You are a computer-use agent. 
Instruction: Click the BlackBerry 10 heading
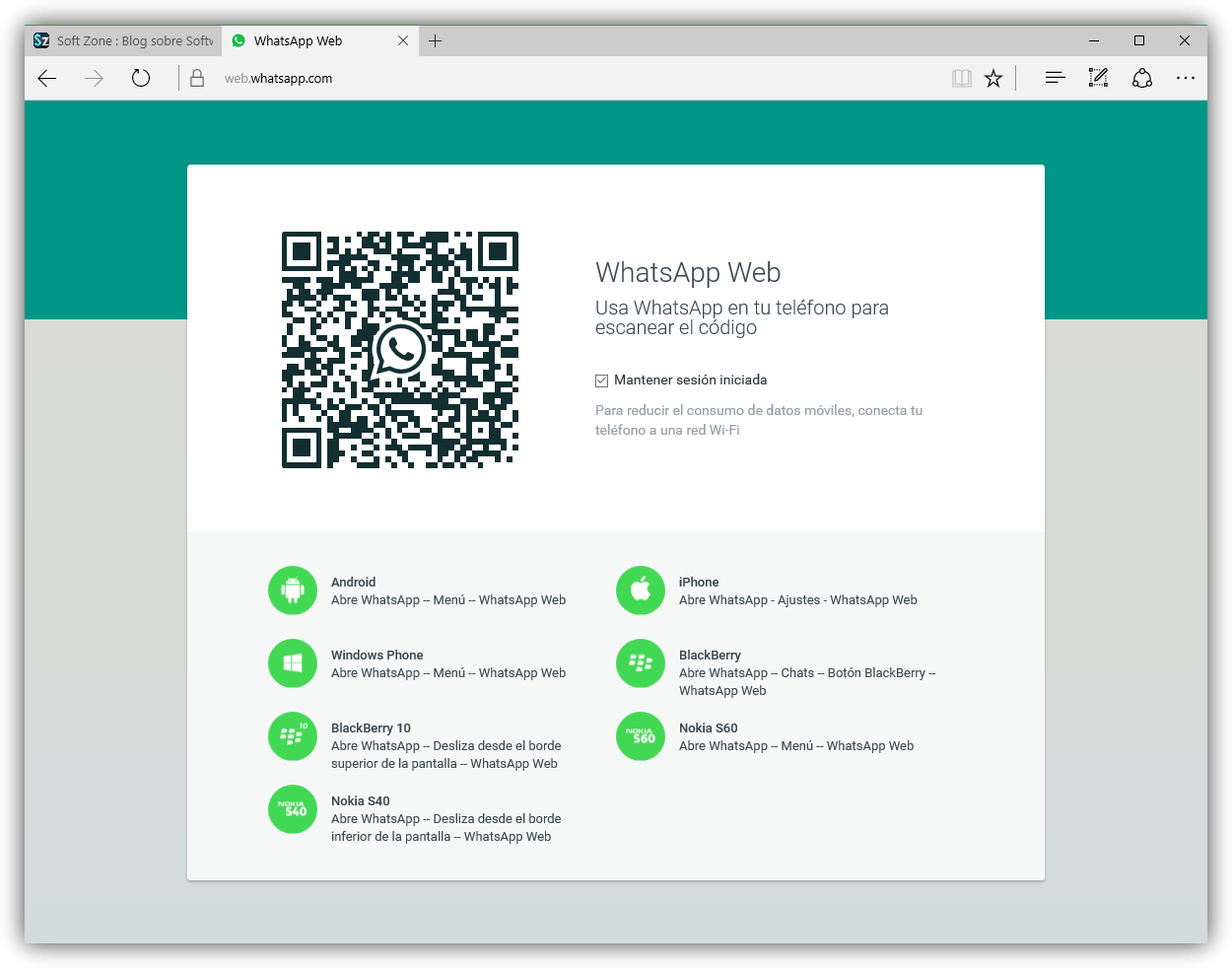tap(371, 728)
